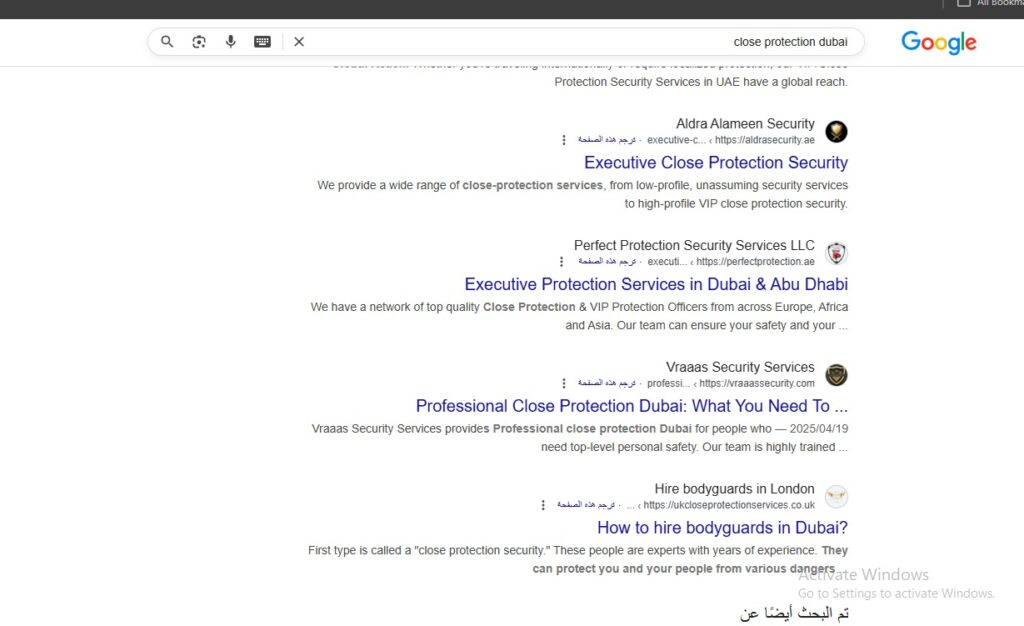Click snippet text 'Protection Security Services in UAE have a global reach'
The width and height of the screenshot is (1024, 626).
[701, 82]
